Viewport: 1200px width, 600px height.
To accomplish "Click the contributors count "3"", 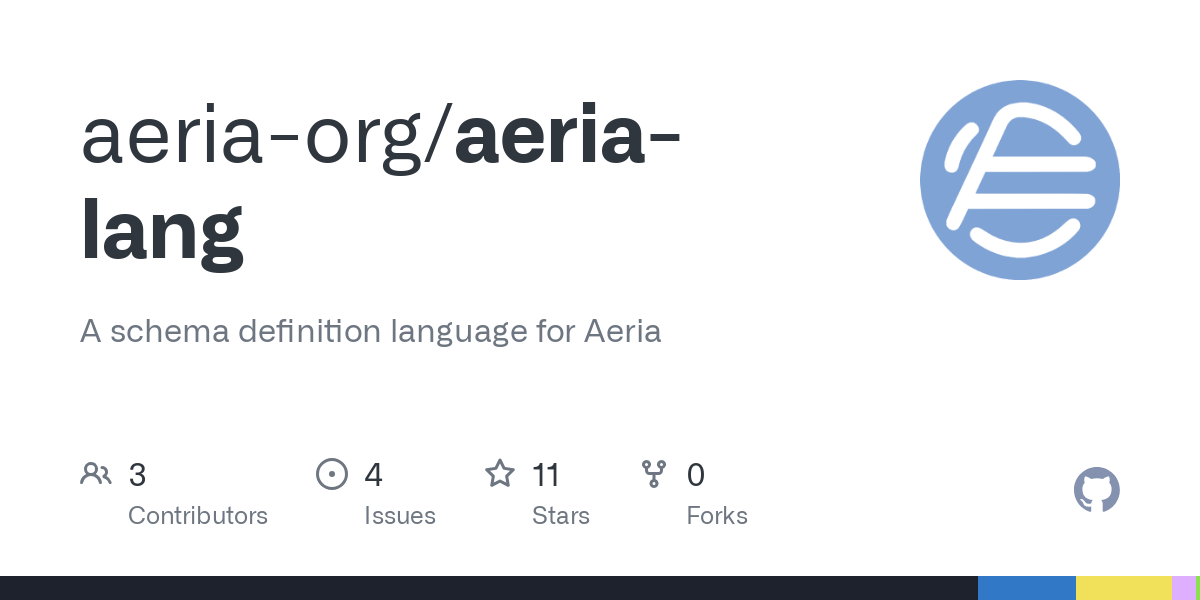I will pos(138,475).
